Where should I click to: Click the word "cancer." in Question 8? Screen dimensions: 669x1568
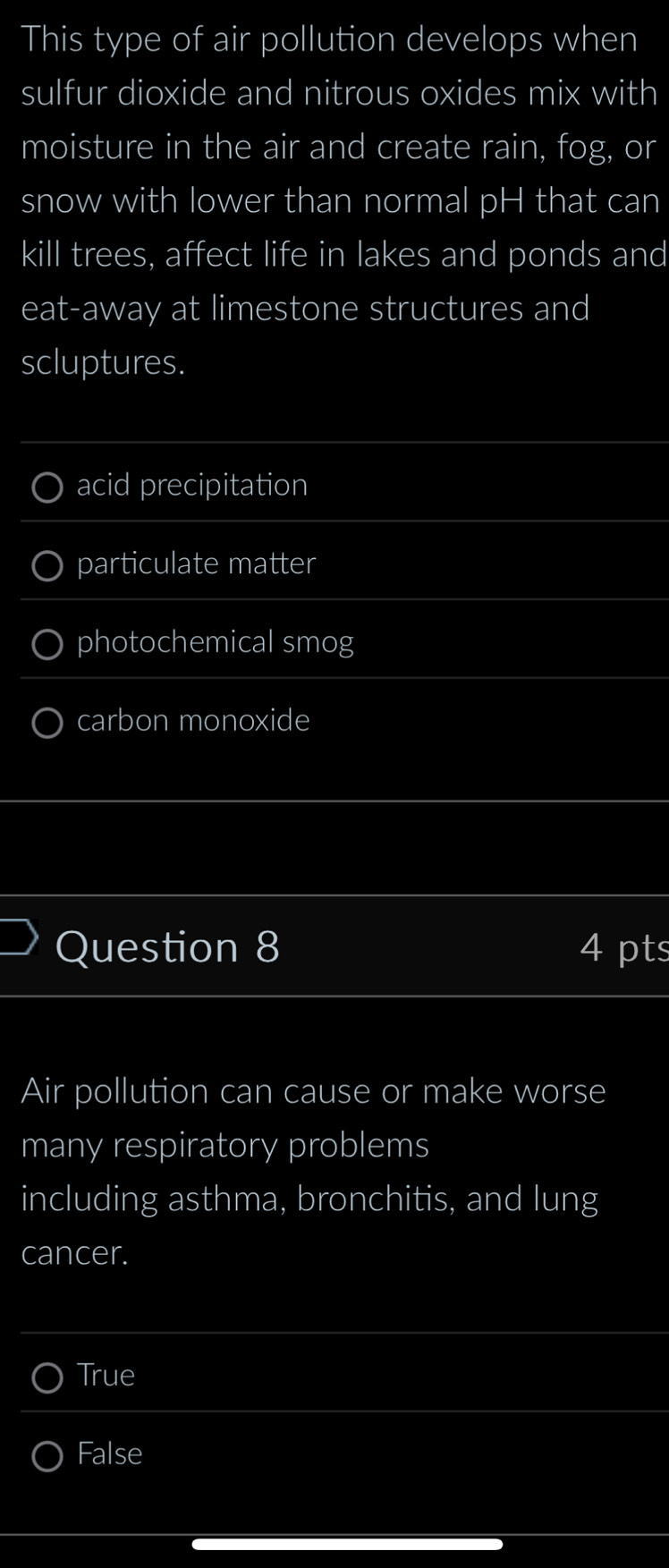(75, 1252)
